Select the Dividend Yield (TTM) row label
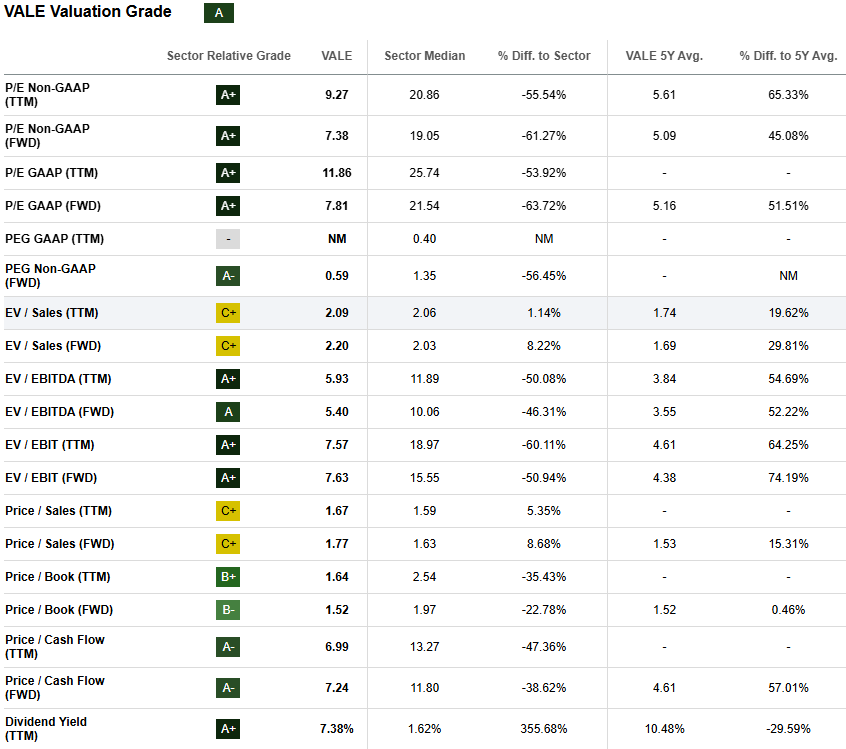846x749 pixels. point(46,728)
